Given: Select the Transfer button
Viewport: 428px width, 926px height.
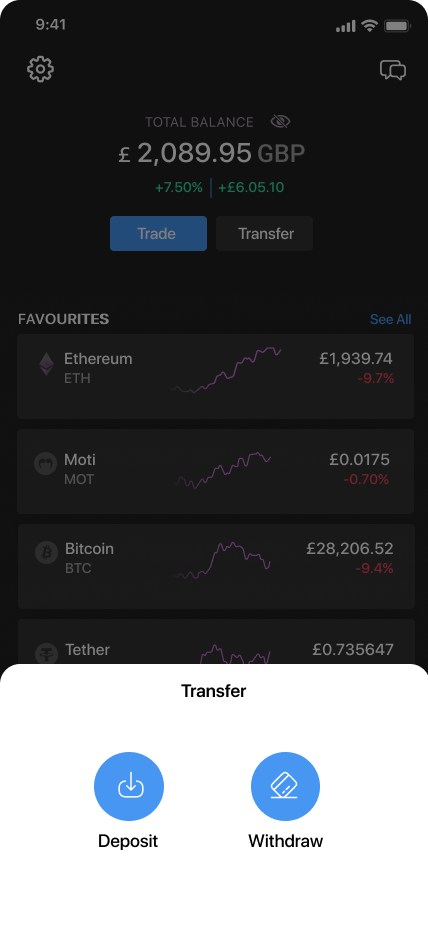Looking at the screenshot, I should (264, 233).
